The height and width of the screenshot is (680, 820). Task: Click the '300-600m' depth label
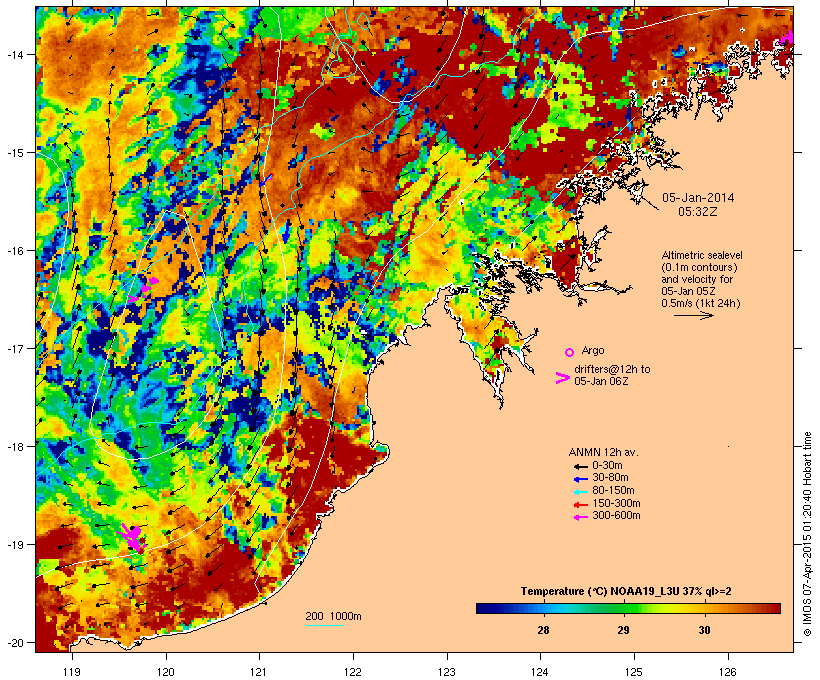pyautogui.click(x=616, y=516)
